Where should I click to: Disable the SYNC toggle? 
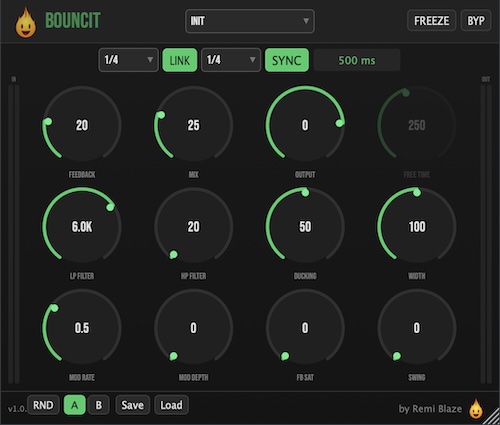click(287, 60)
